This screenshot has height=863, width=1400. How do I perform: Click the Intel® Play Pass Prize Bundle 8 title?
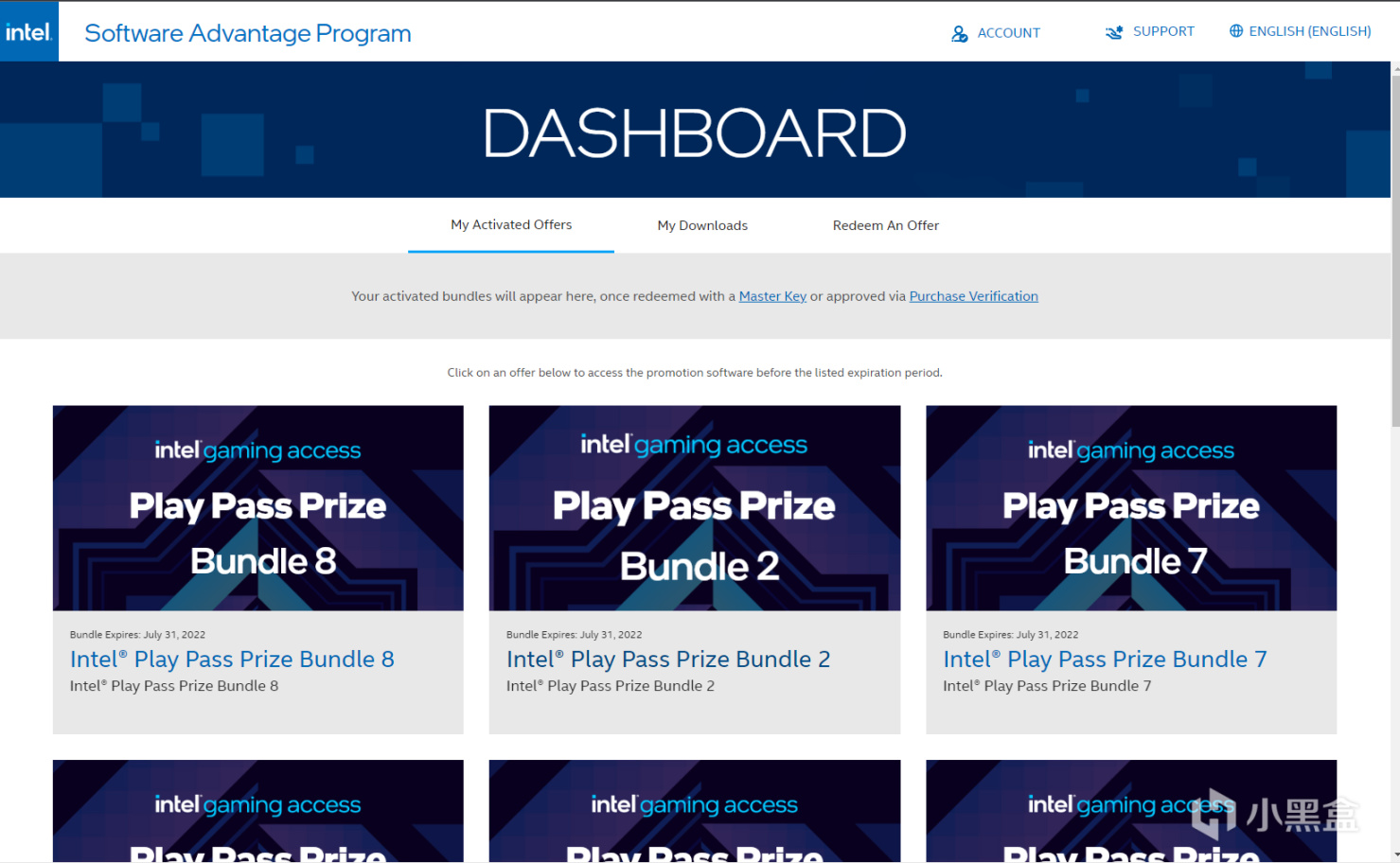click(x=232, y=660)
